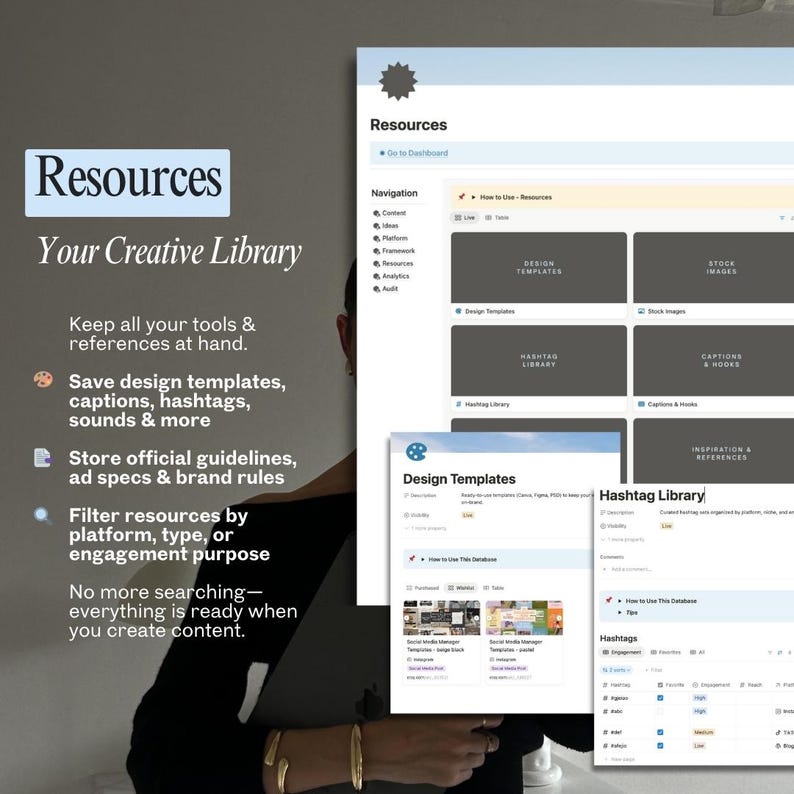Switch to the Table view tab in Design Templates
The width and height of the screenshot is (794, 794).
[493, 588]
